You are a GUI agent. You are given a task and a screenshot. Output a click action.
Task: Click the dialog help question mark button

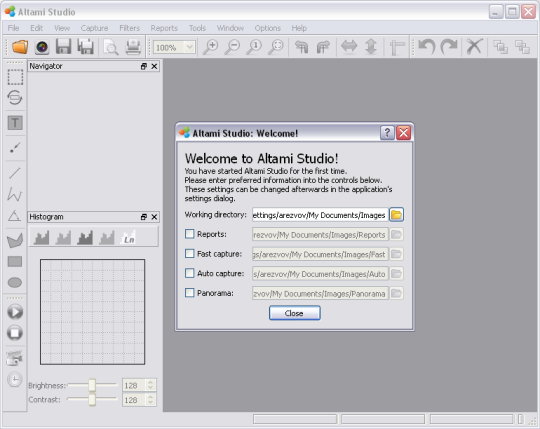click(x=387, y=133)
